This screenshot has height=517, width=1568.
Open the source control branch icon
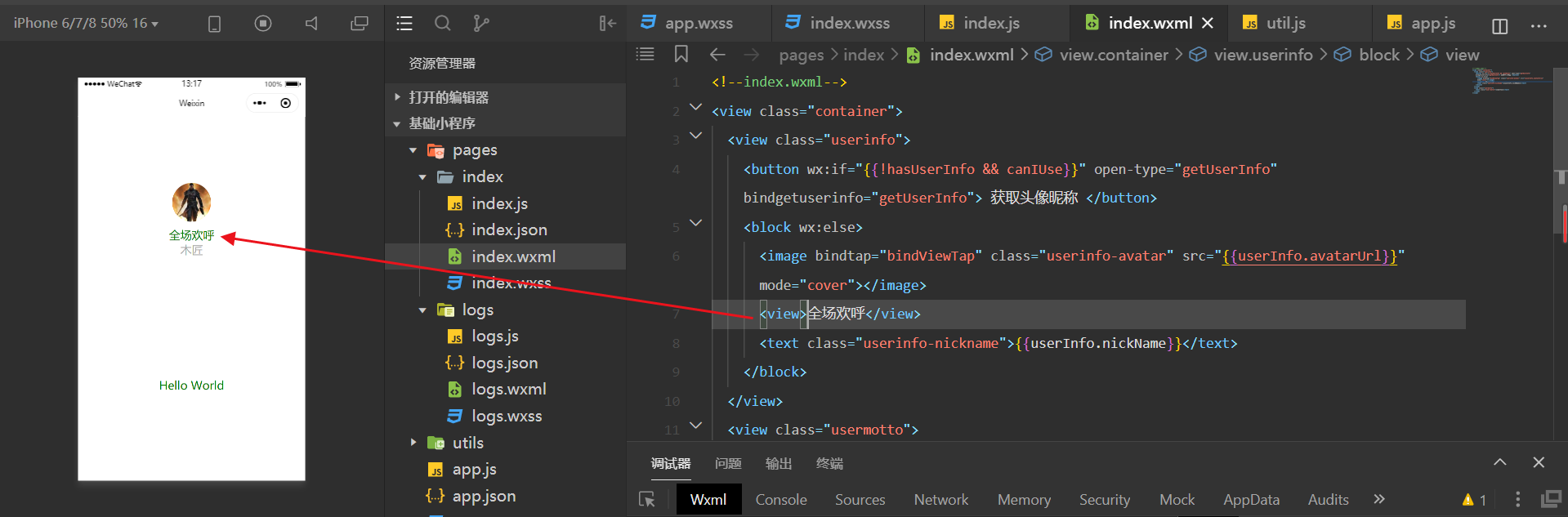tap(481, 24)
